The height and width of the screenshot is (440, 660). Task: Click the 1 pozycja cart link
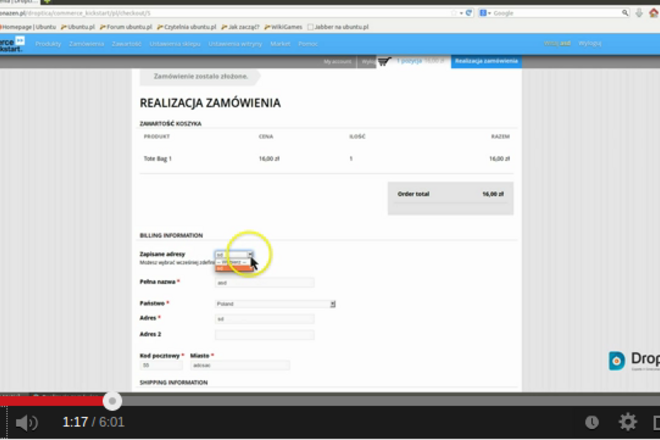pos(409,61)
